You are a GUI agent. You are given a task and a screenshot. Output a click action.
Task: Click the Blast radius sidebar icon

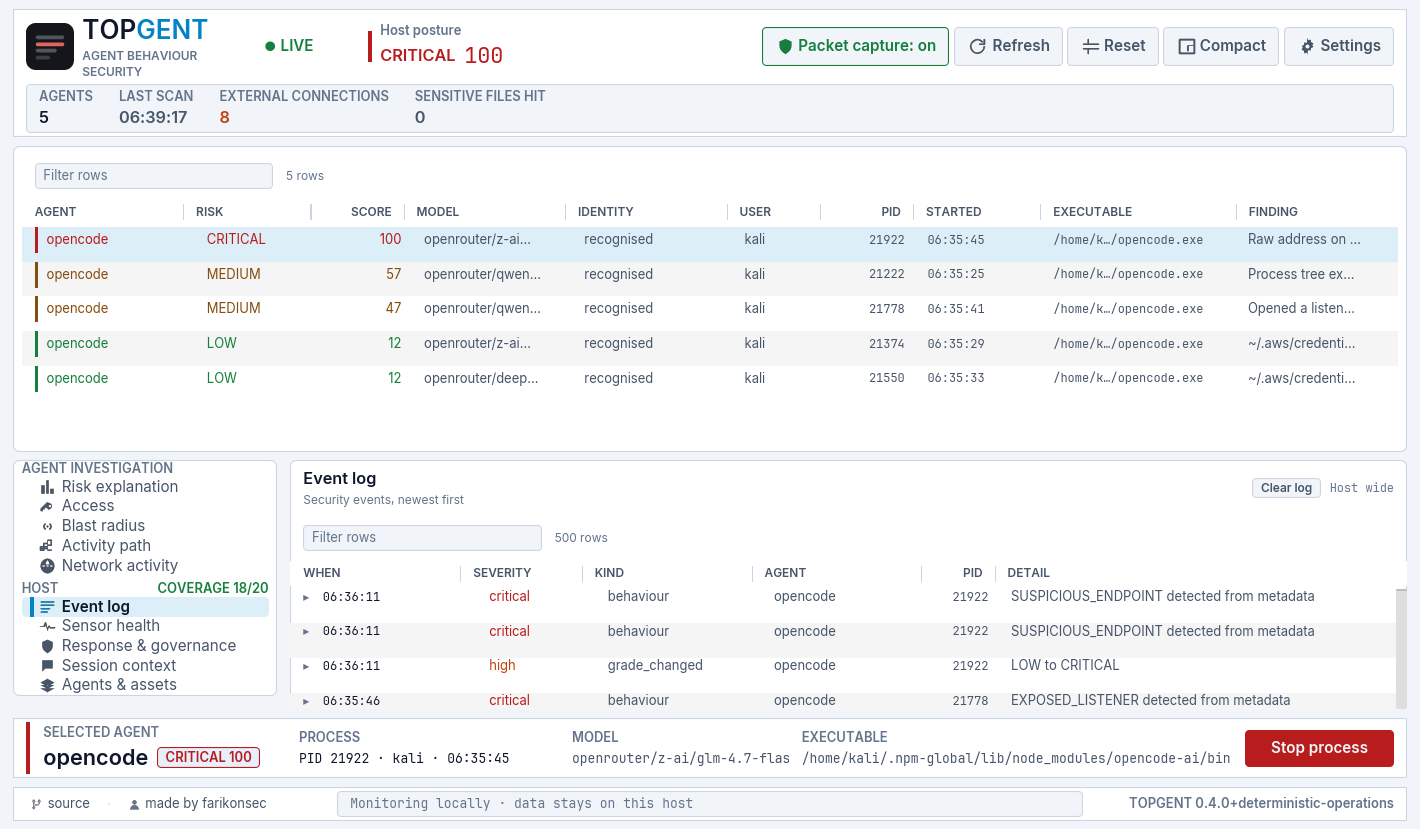click(x=47, y=526)
